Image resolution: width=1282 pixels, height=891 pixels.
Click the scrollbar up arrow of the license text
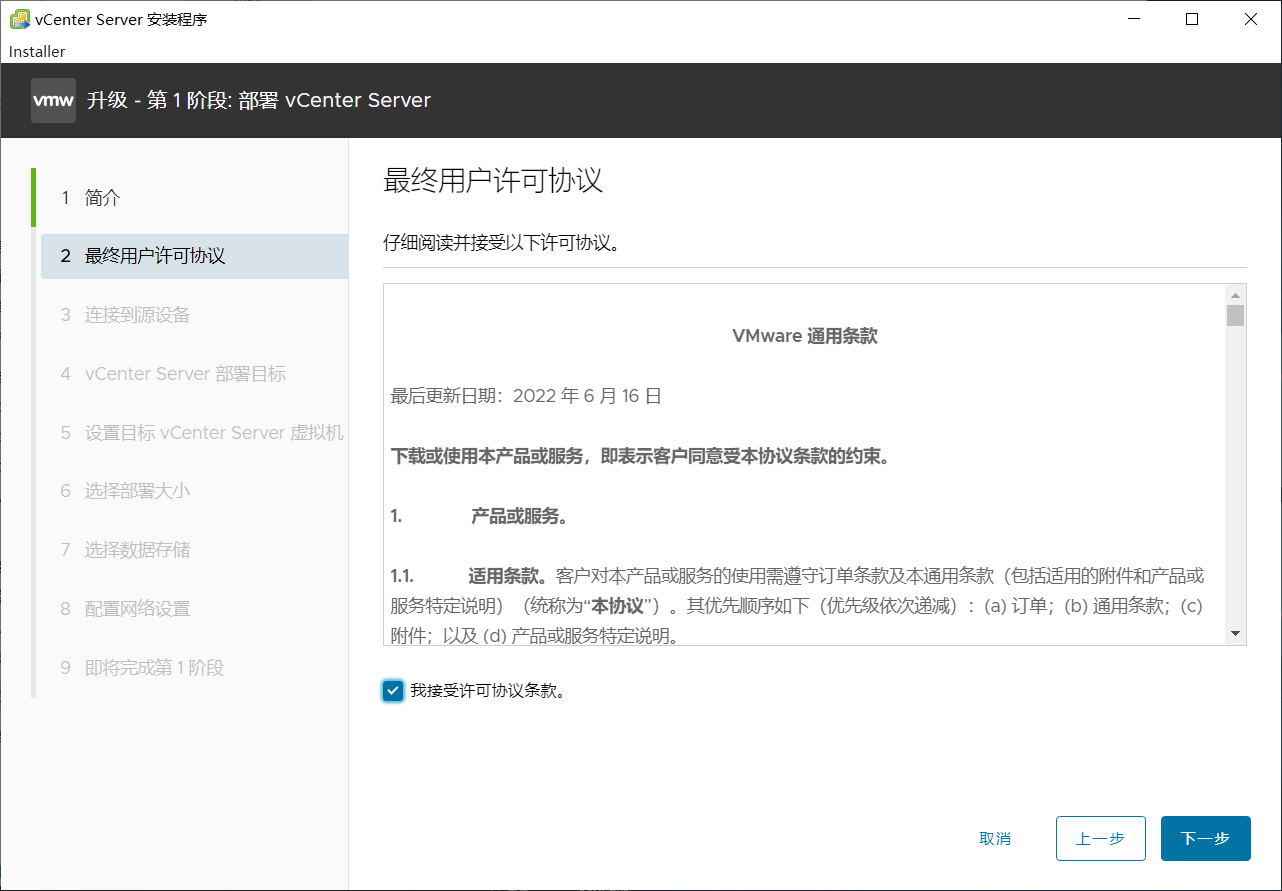click(1236, 295)
